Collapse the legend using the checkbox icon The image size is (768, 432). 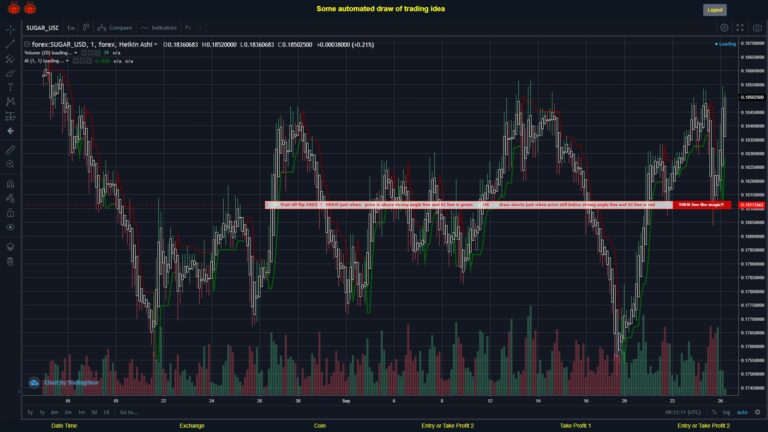27,45
